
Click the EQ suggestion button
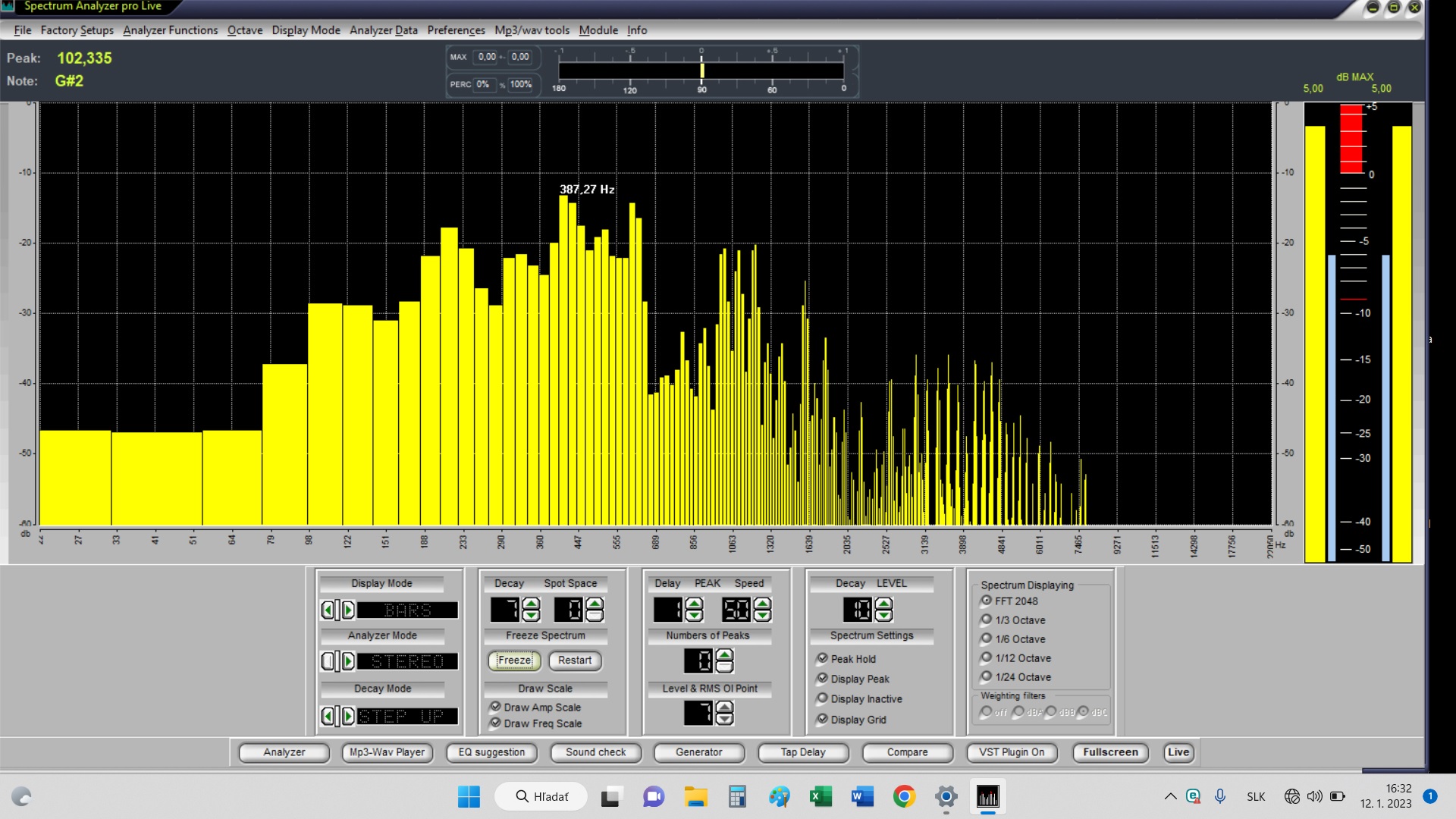[491, 752]
